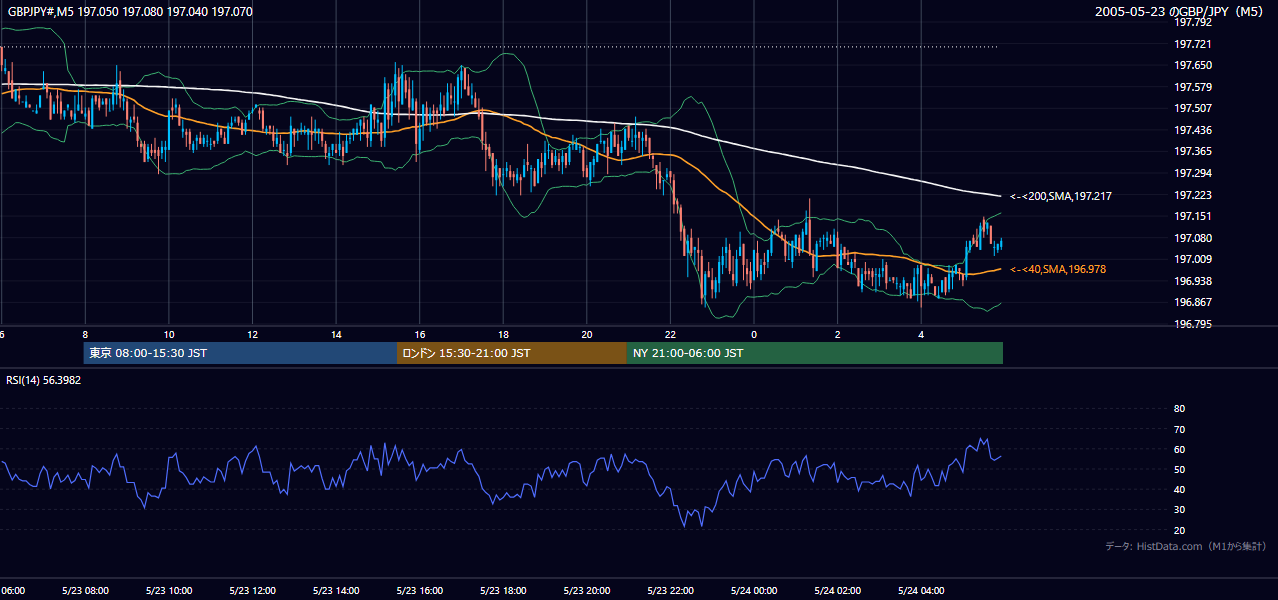This screenshot has height=600, width=1278.
Task: Click the 5/24 02:00 bottom time label
Action: (837, 590)
